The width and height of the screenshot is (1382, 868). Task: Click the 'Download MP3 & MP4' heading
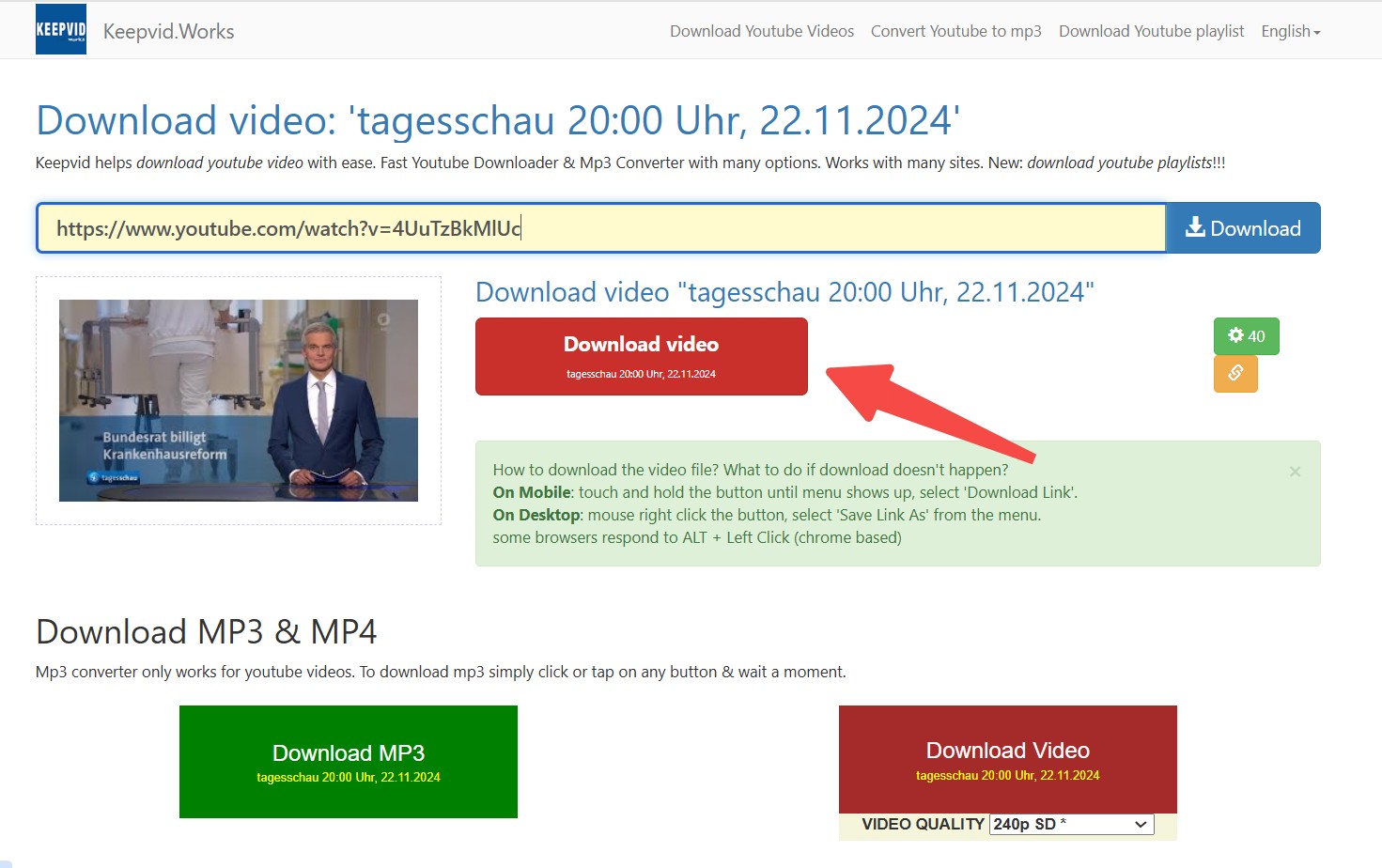click(207, 632)
